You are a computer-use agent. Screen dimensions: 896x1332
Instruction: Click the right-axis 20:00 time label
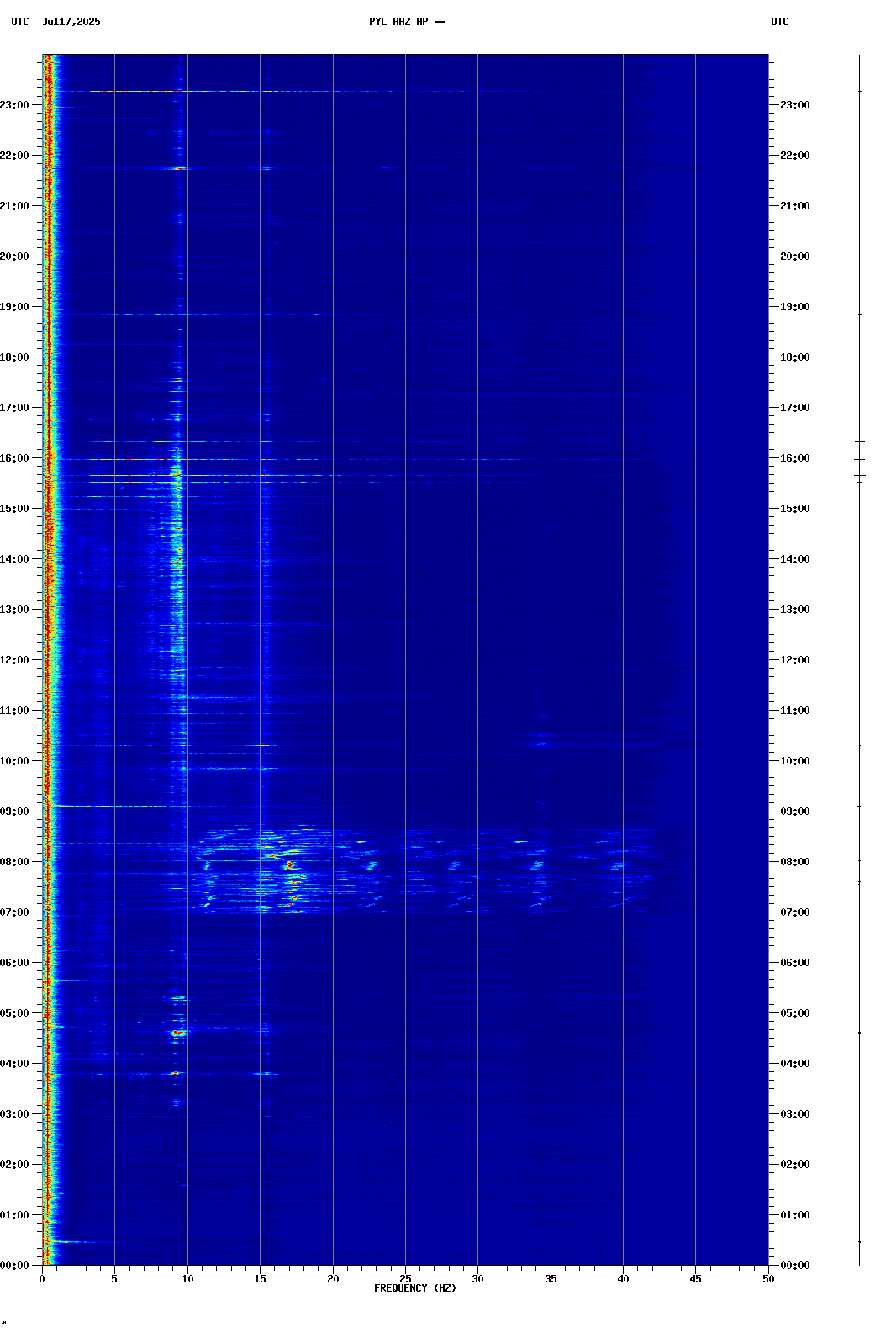795,256
